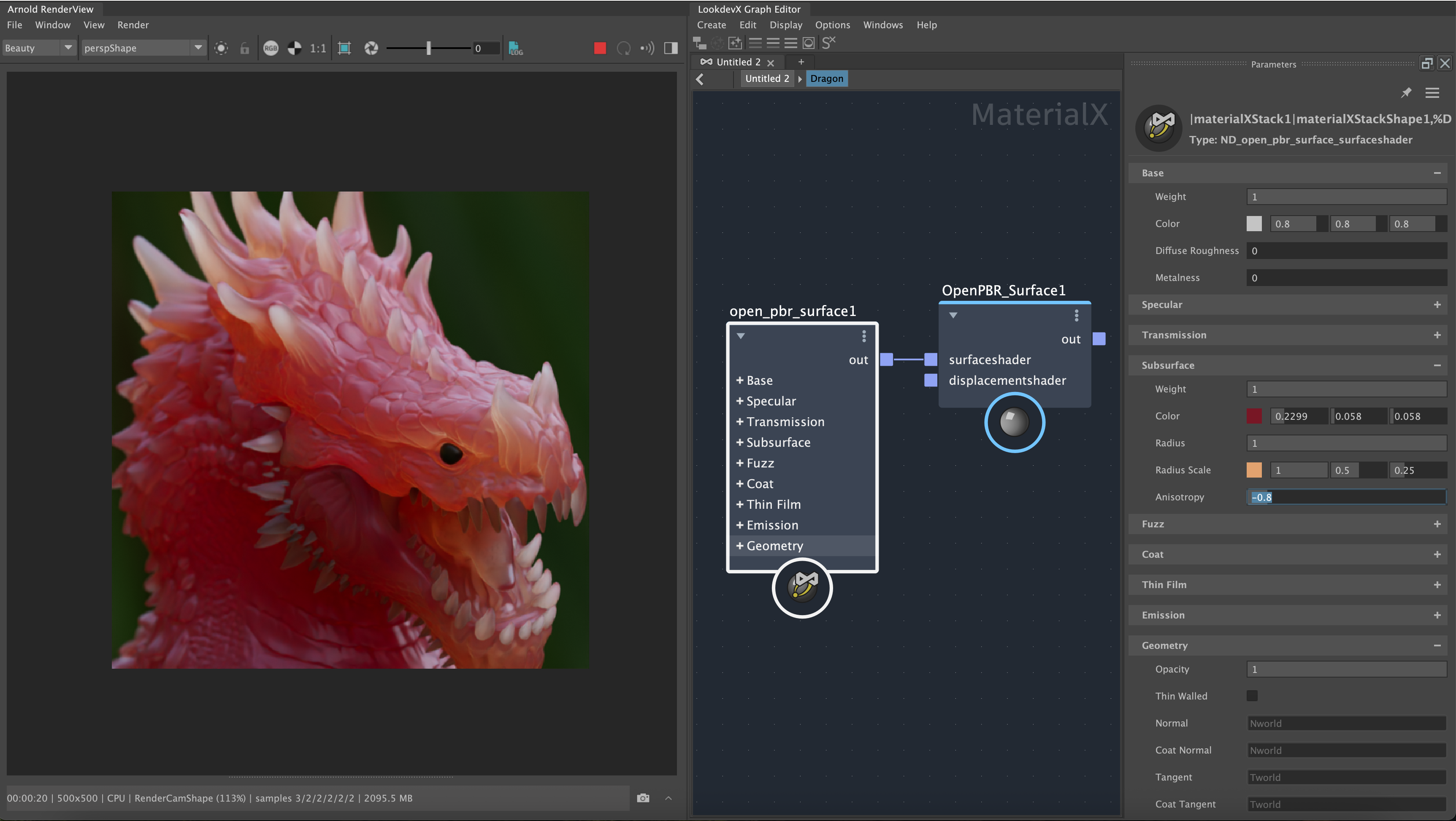Add a new graph tab with plus
Viewport: 1456px width, 821px height.
(x=800, y=62)
